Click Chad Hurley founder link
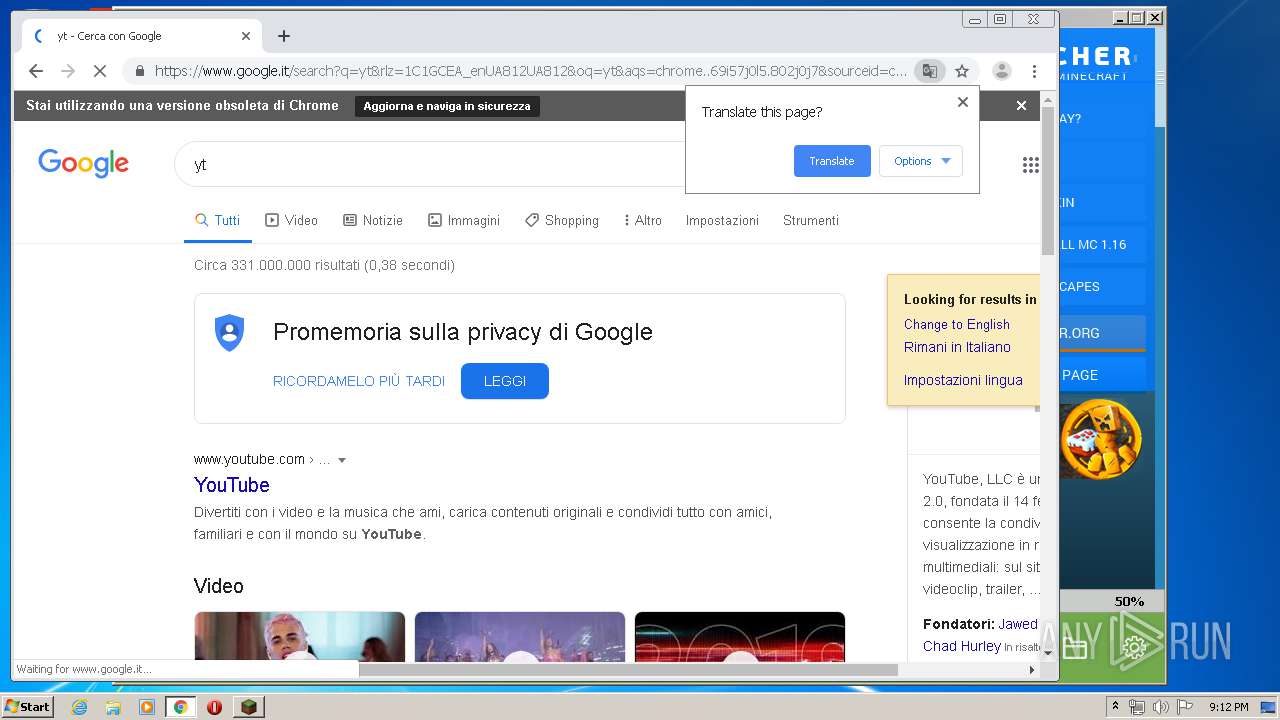This screenshot has width=1280, height=720. 962,646
